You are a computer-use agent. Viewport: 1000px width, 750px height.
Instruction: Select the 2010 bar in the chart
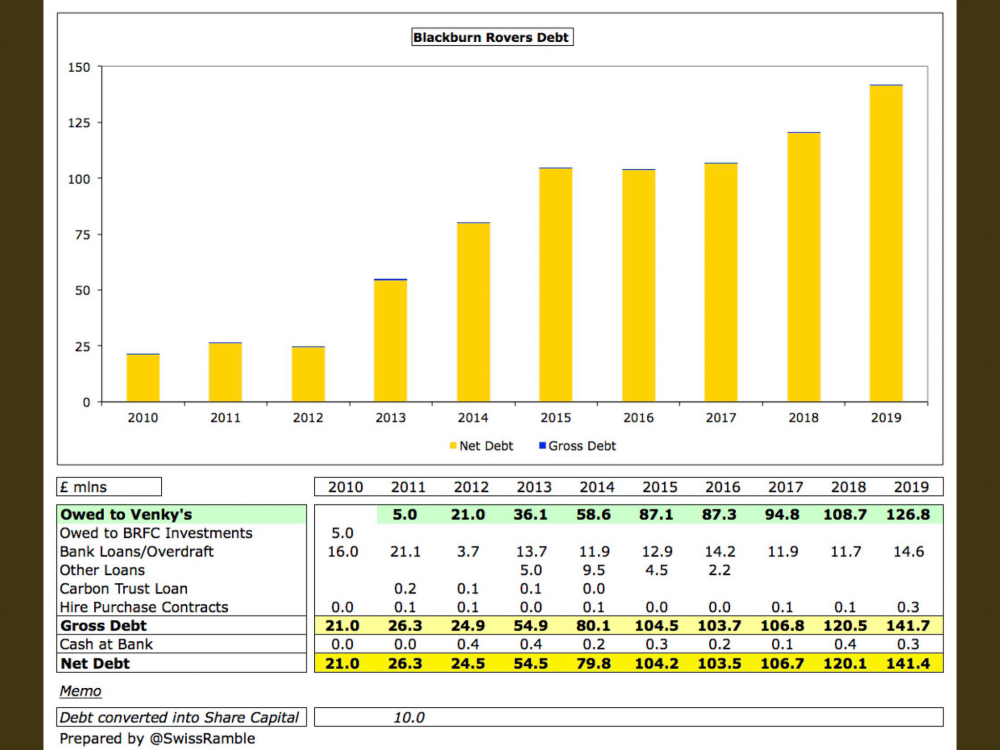click(143, 377)
